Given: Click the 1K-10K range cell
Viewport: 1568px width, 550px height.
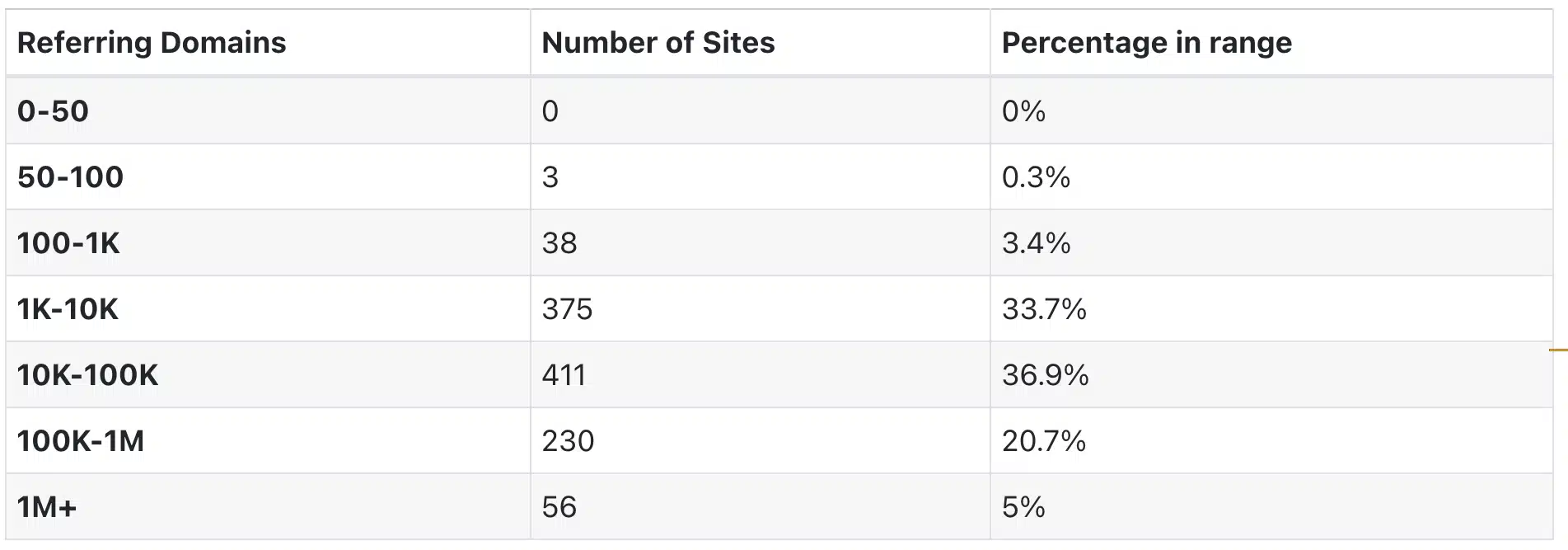Looking at the screenshot, I should (68, 309).
